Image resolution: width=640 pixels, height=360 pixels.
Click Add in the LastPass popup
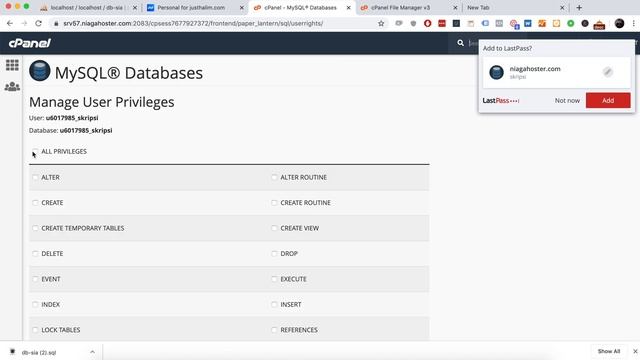608,100
